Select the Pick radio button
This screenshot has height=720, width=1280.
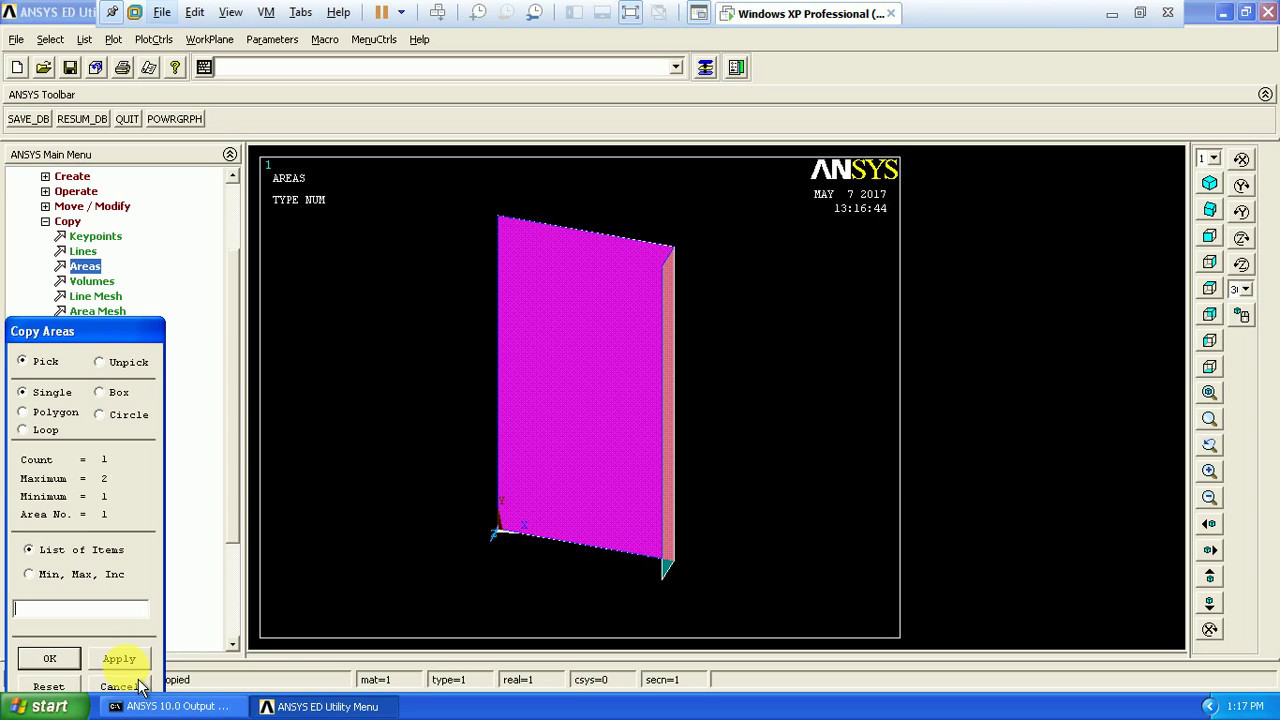[22, 360]
